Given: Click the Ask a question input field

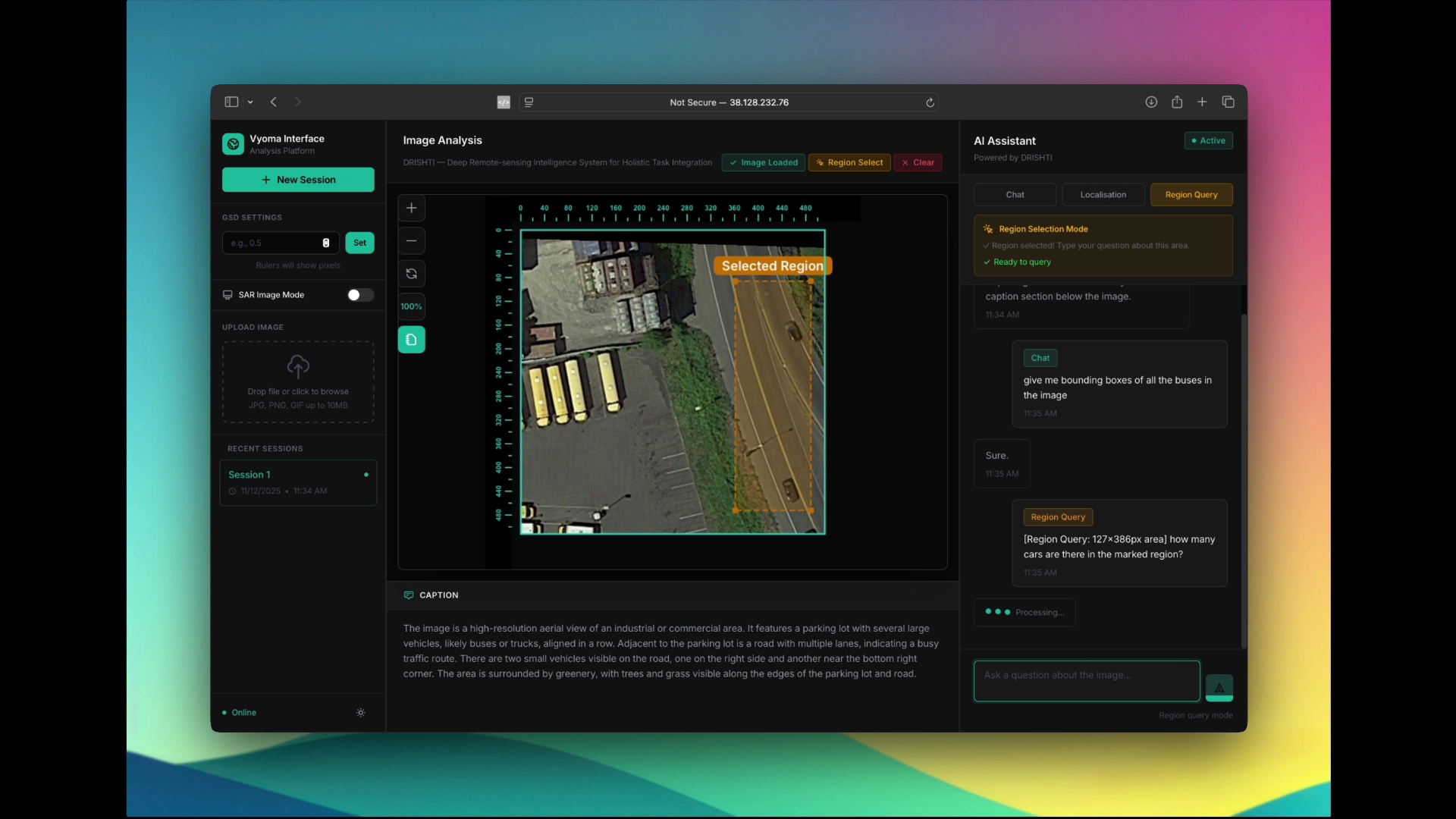Looking at the screenshot, I should pos(1086,681).
